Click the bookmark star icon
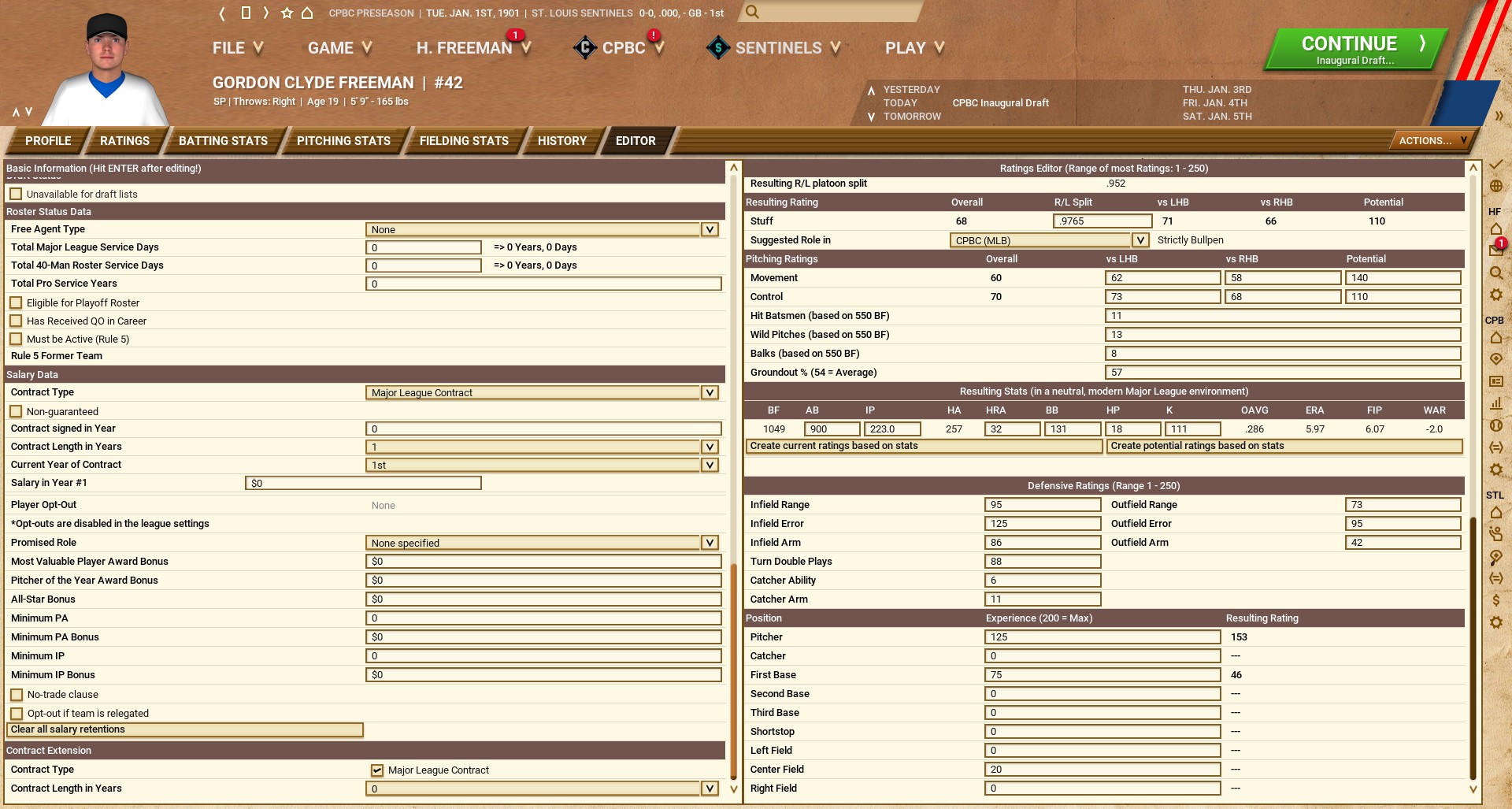 pyautogui.click(x=287, y=13)
